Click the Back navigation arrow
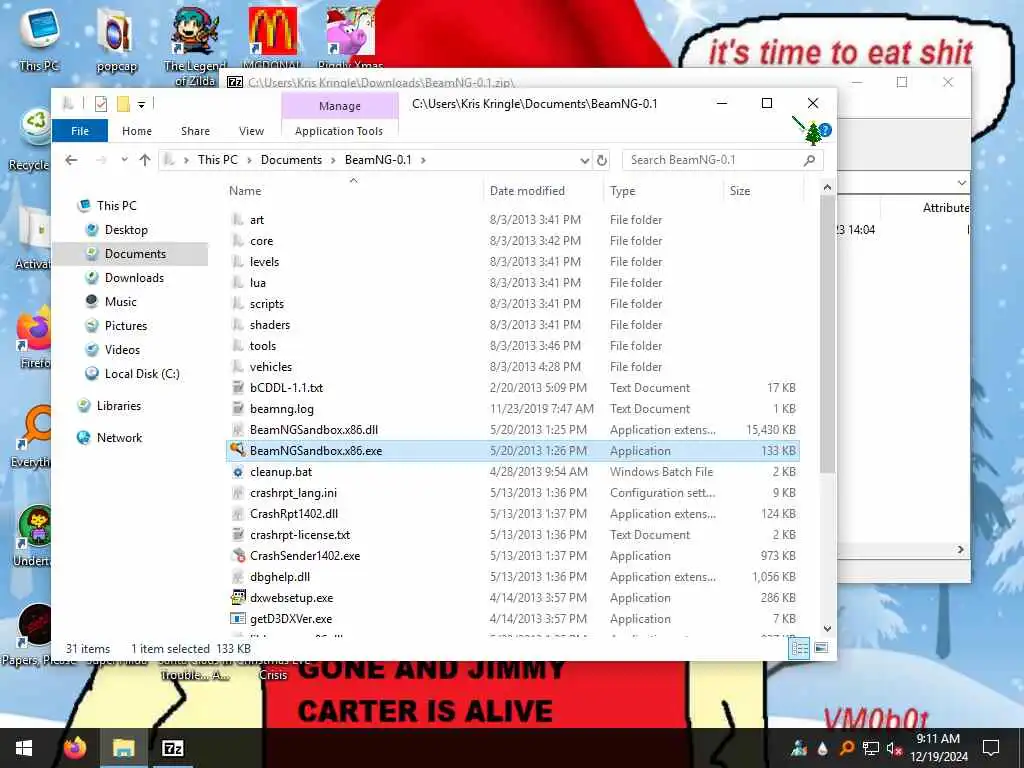 click(71, 160)
